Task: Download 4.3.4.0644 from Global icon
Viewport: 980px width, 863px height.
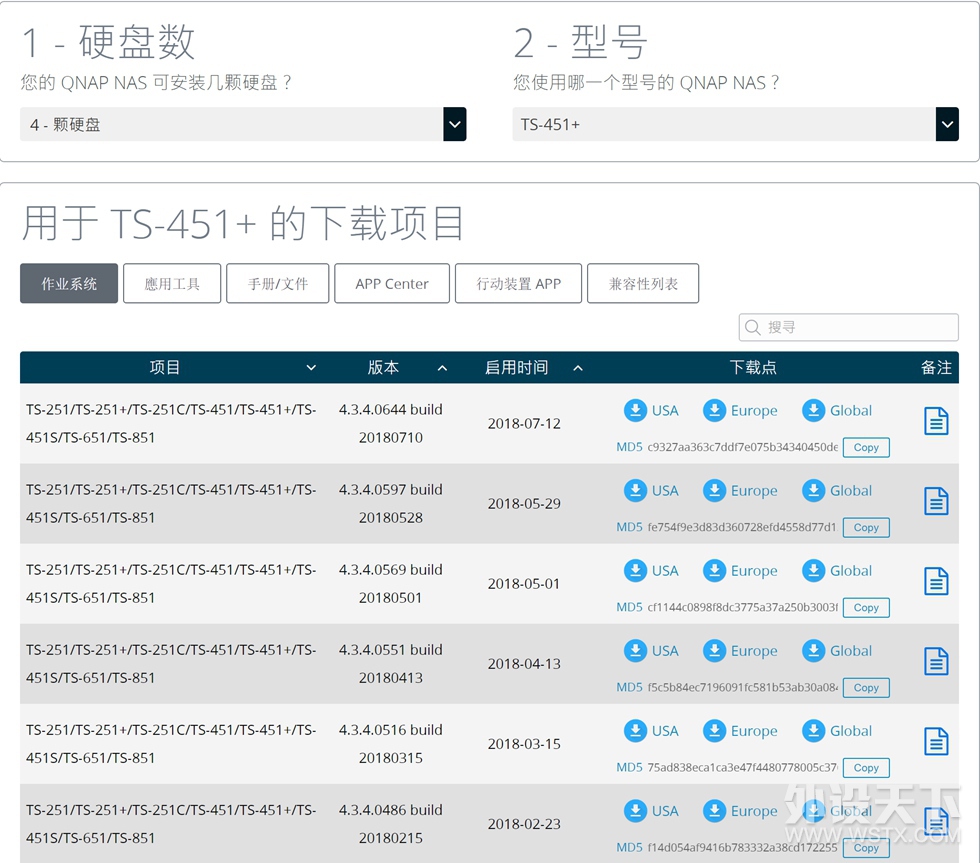Action: click(813, 411)
